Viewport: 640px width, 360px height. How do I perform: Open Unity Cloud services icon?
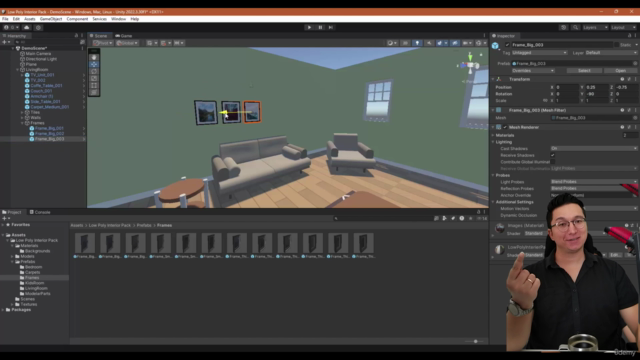click(x=27, y=27)
